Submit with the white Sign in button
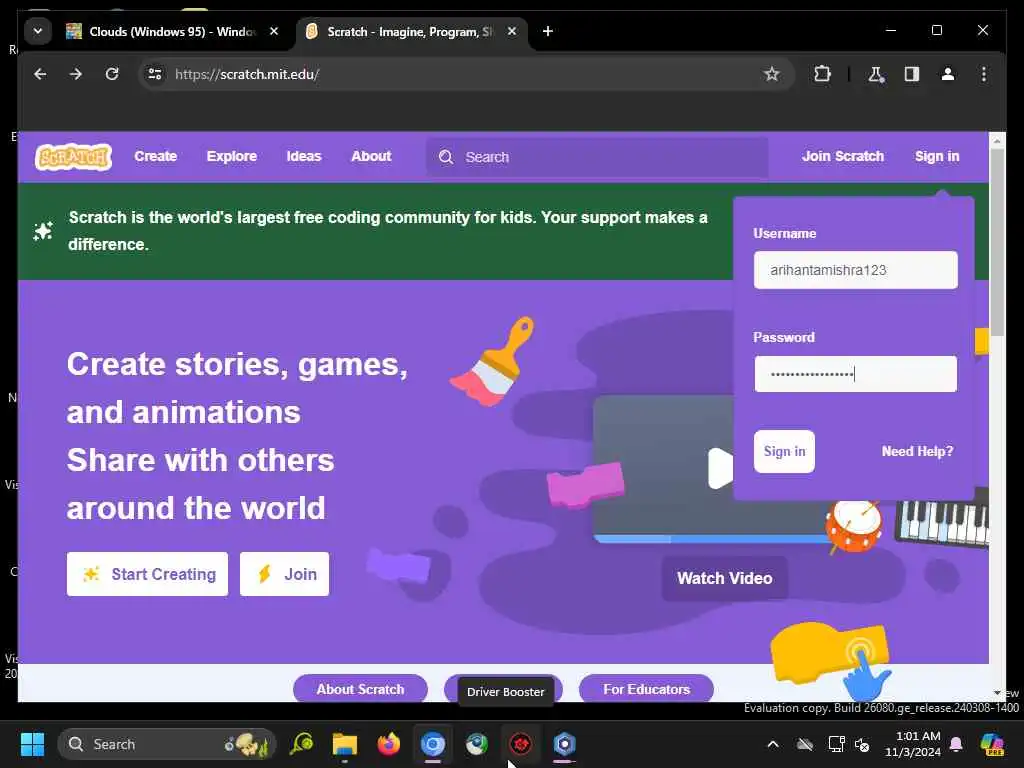Image resolution: width=1024 pixels, height=768 pixels. (784, 451)
